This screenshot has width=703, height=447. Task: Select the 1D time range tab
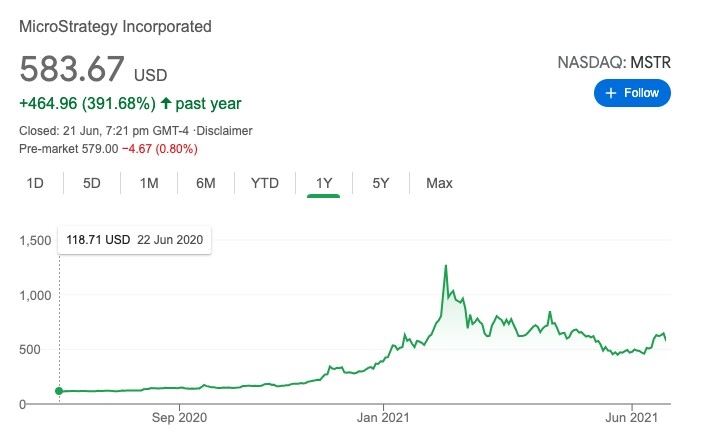[35, 183]
